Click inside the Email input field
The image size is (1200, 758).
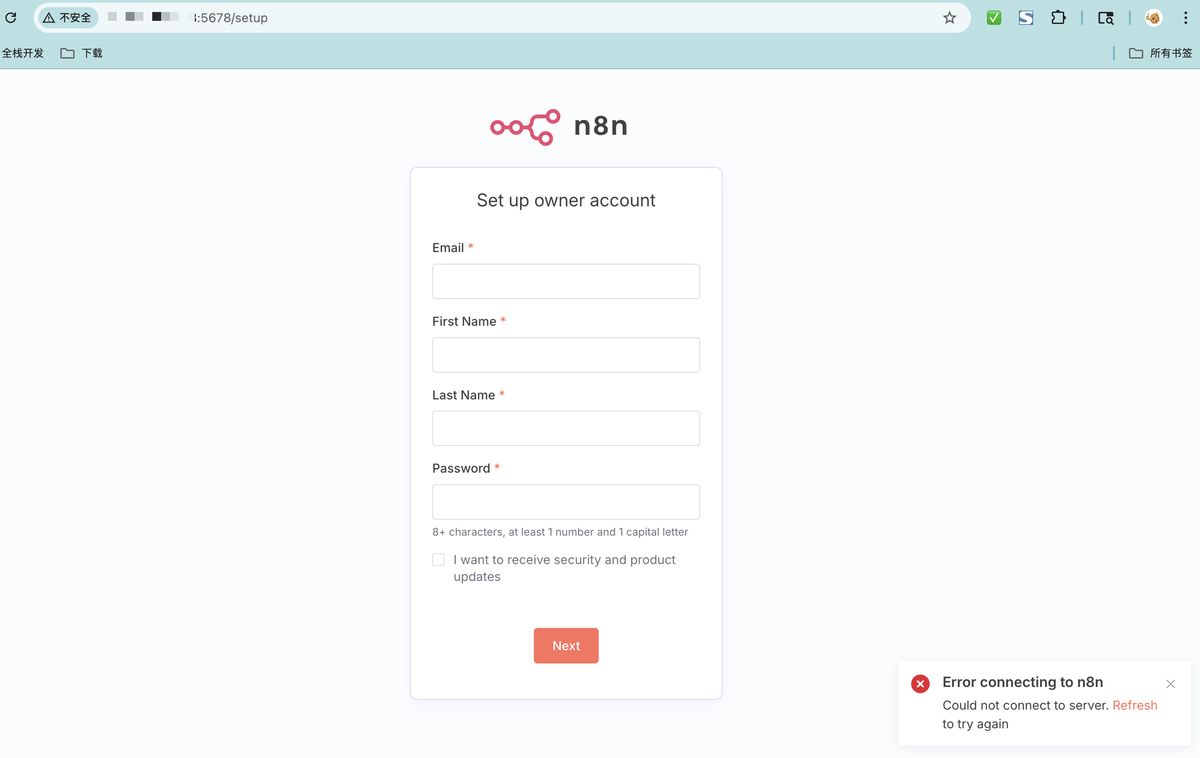566,281
